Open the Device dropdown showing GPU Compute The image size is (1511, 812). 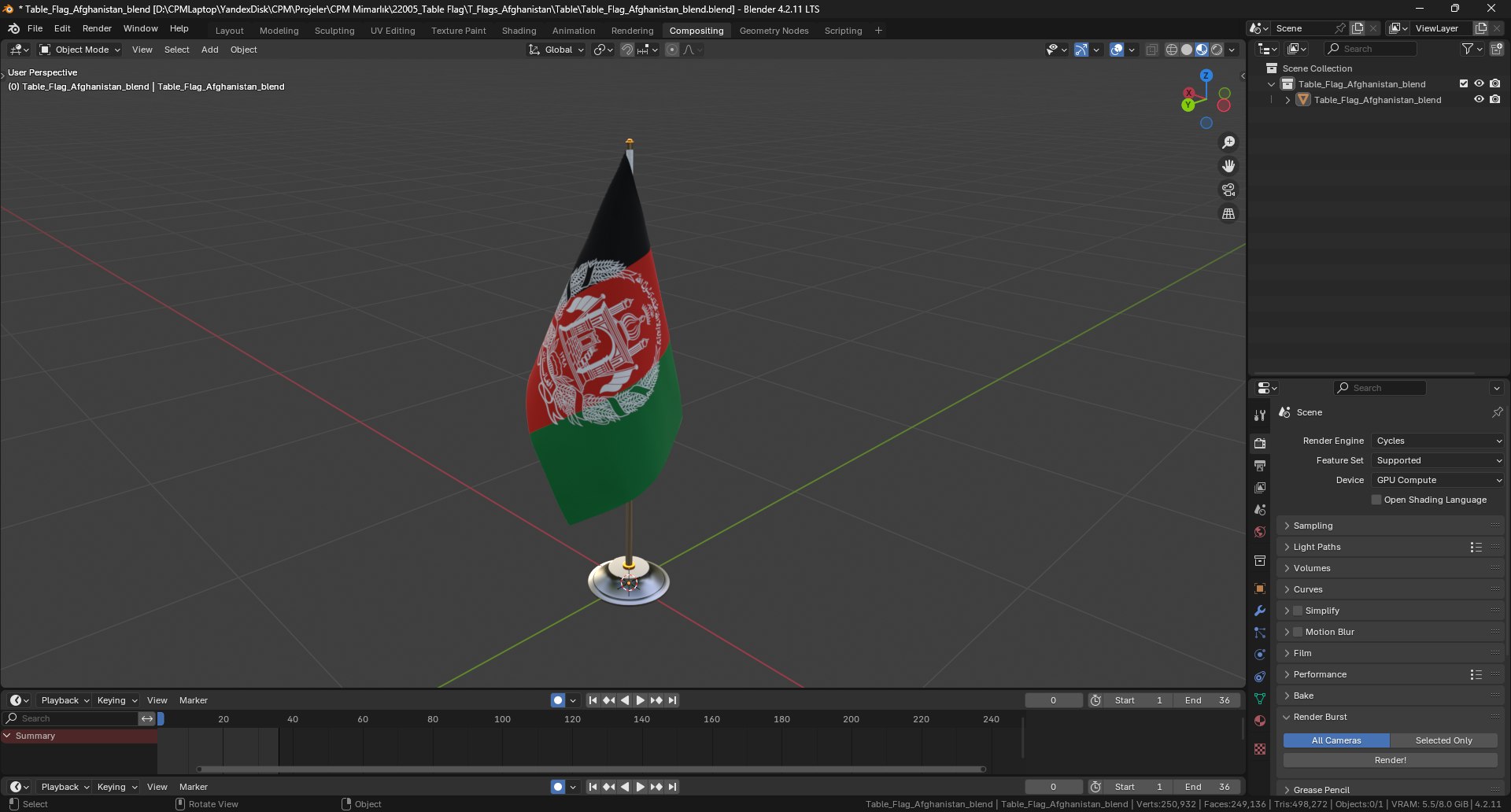tap(1438, 480)
